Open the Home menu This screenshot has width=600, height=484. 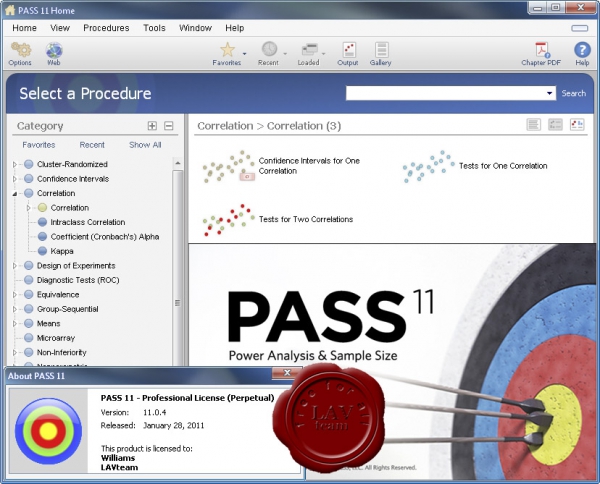[x=24, y=28]
